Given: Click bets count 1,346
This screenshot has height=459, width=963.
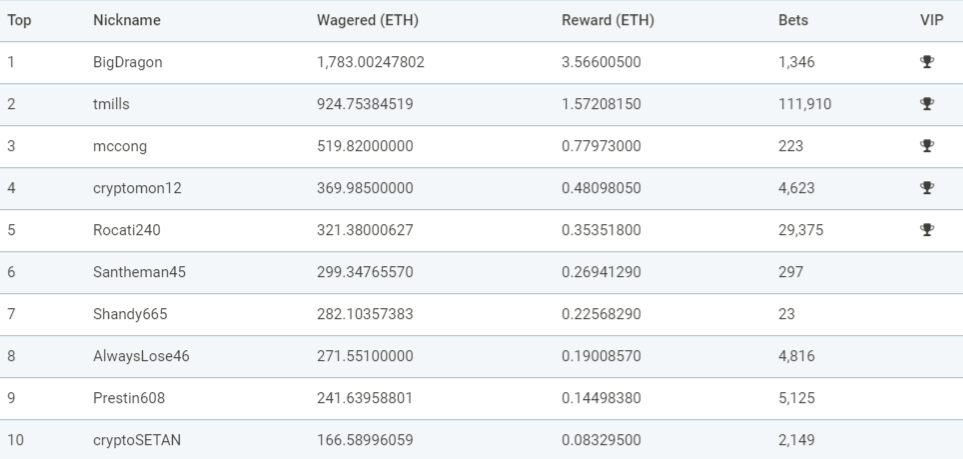Looking at the screenshot, I should pyautogui.click(x=797, y=62).
